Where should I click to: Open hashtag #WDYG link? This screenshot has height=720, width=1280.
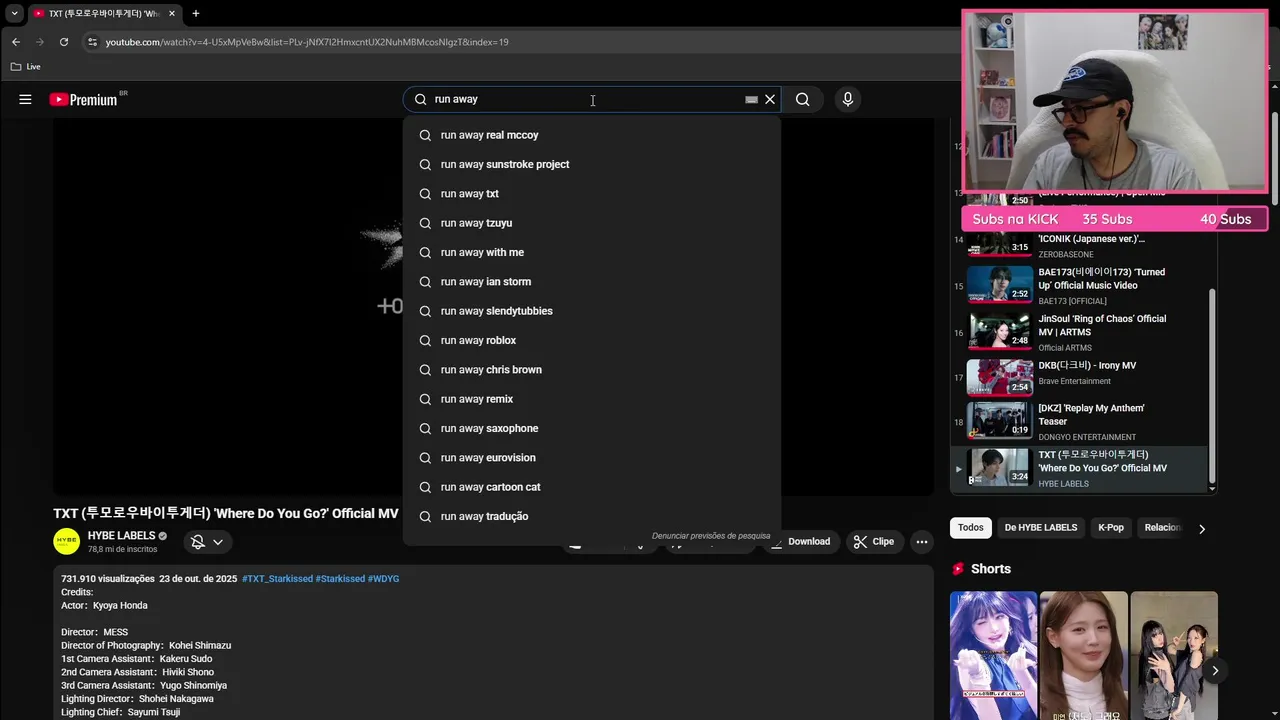(x=383, y=579)
